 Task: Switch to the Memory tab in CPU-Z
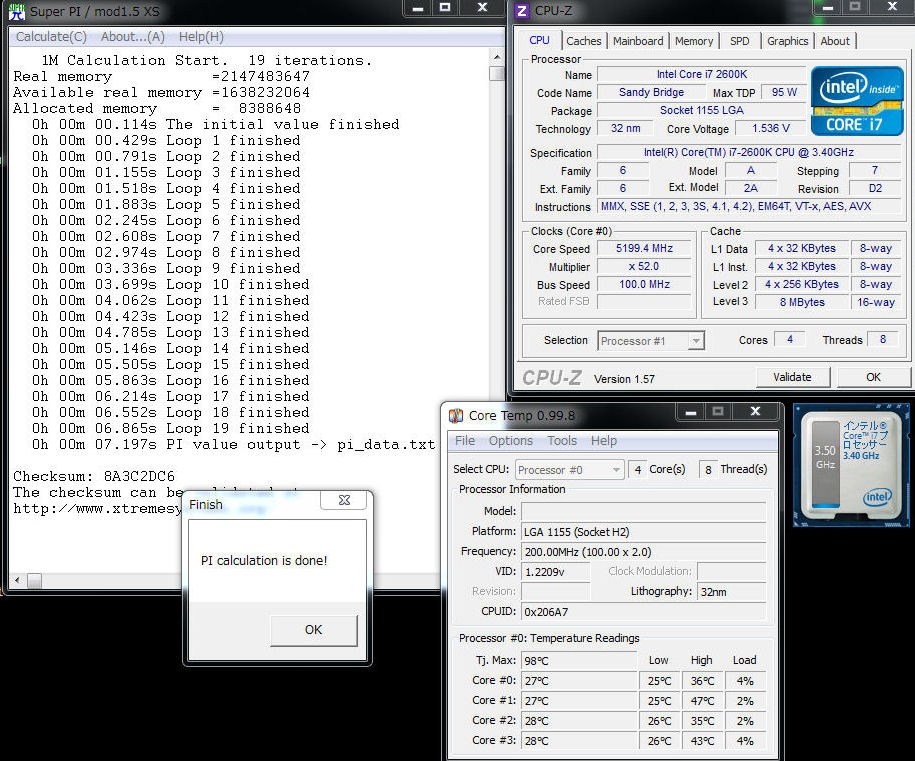coord(694,41)
